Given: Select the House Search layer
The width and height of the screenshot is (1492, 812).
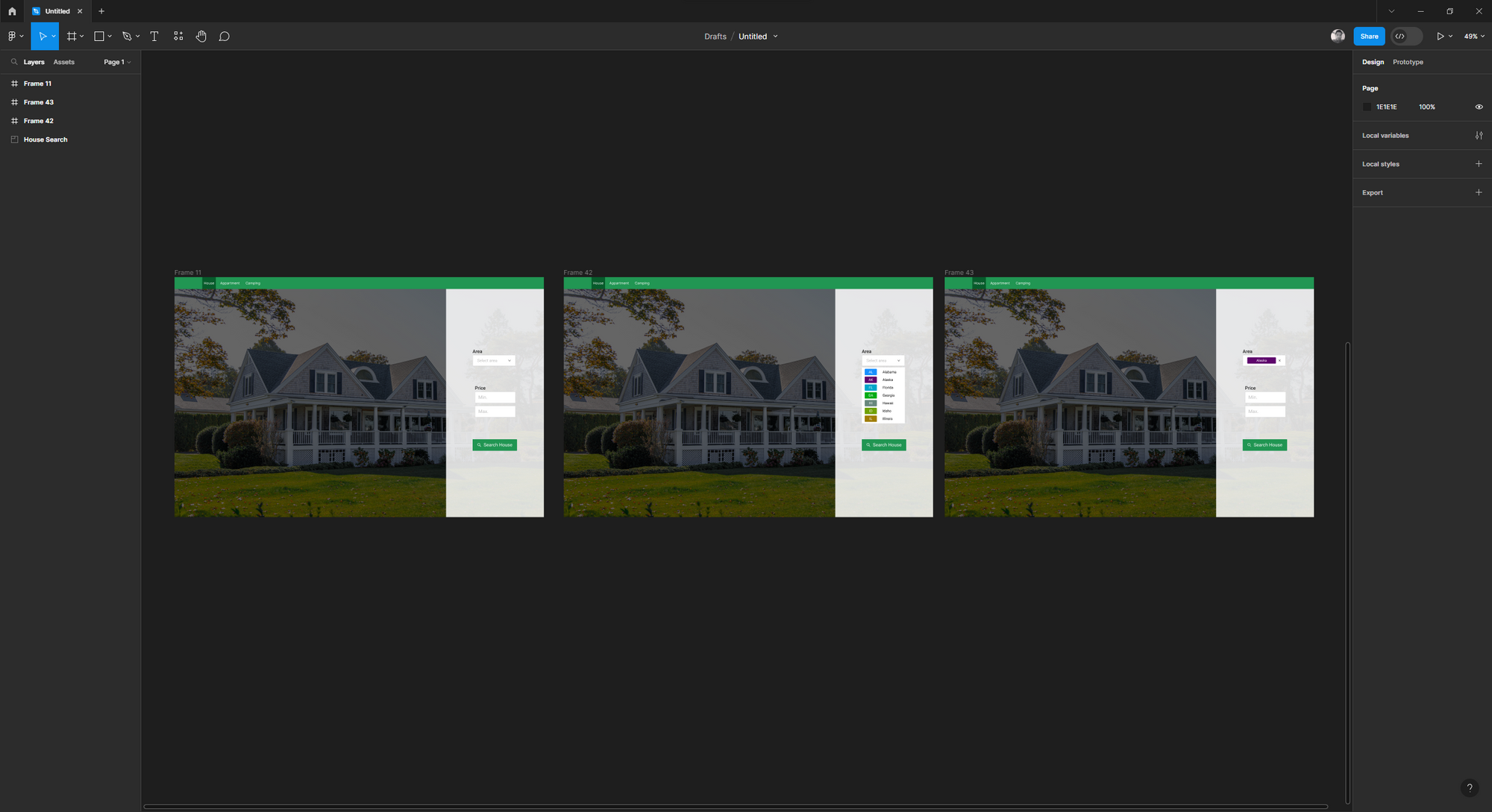Looking at the screenshot, I should [46, 139].
